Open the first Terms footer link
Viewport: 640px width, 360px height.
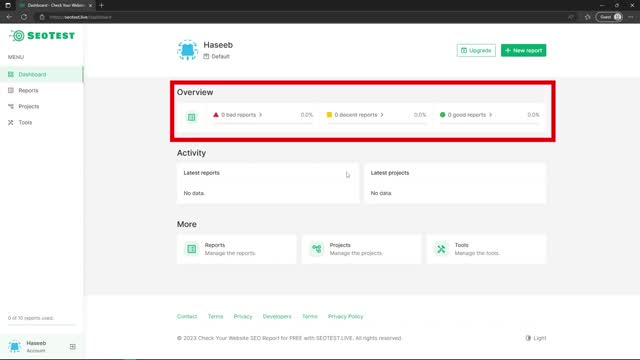tap(216, 316)
